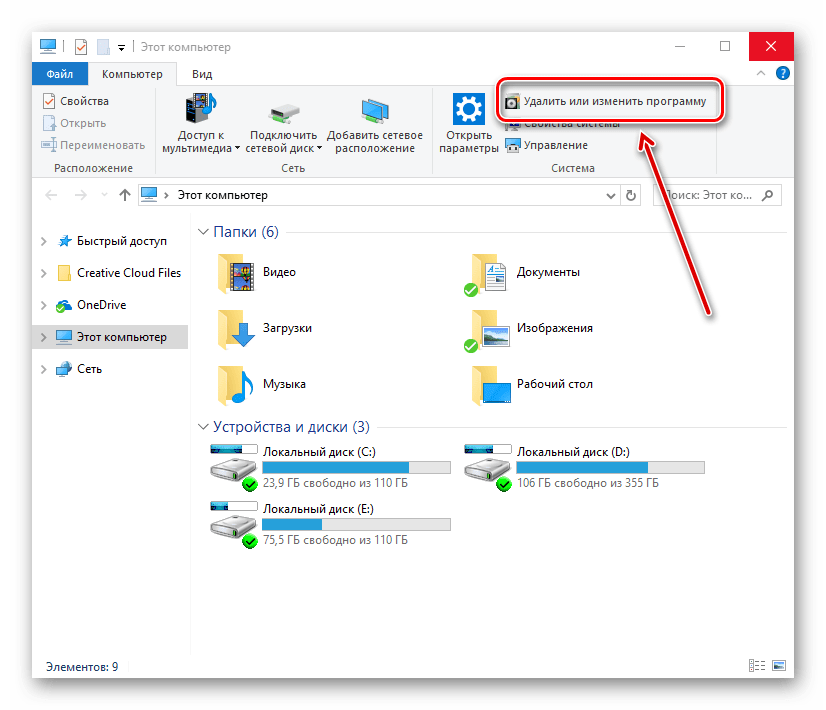Select Creative Cloud Files in sidebar

120,273
